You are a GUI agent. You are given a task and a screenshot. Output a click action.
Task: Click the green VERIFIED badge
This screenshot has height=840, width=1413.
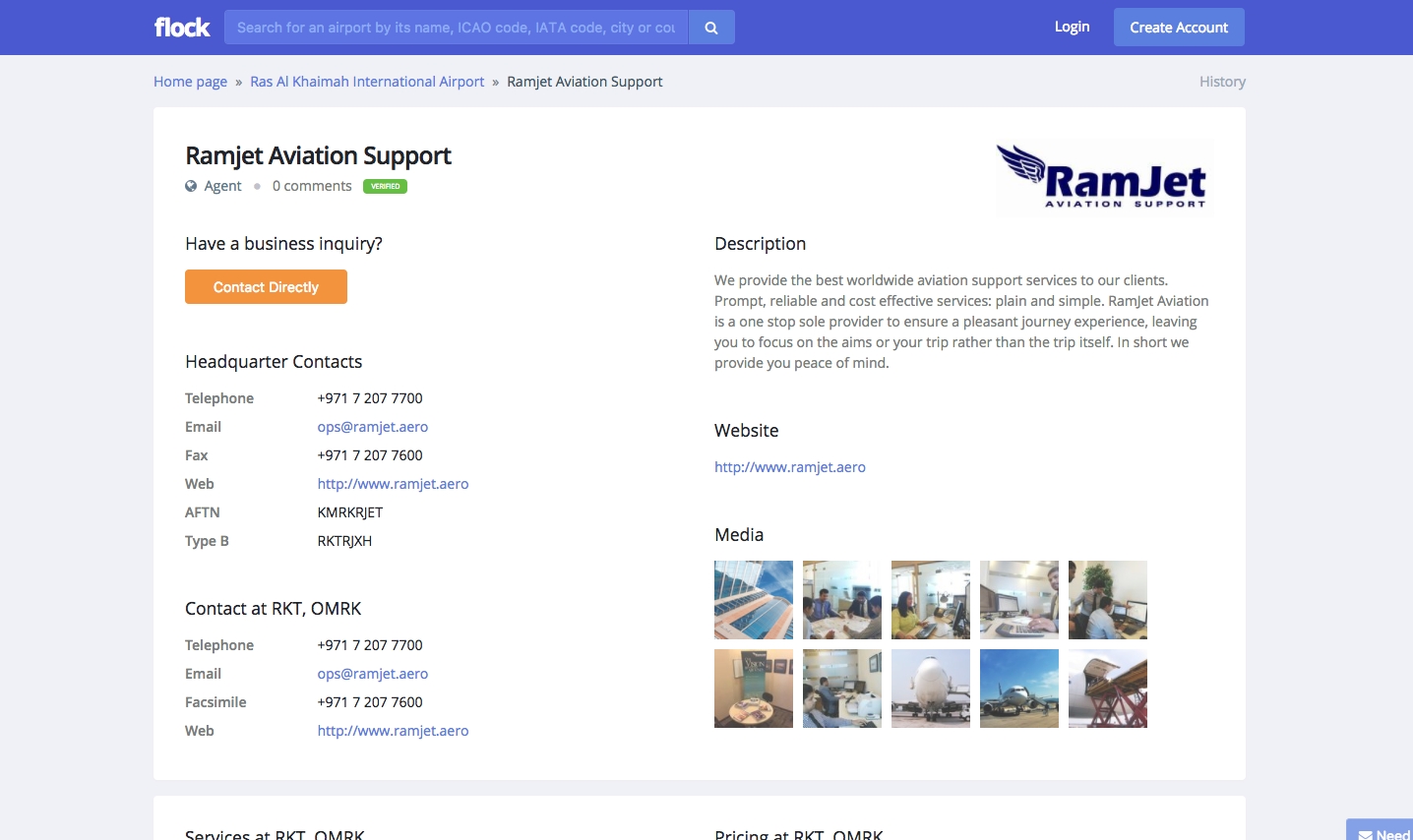coord(385,186)
